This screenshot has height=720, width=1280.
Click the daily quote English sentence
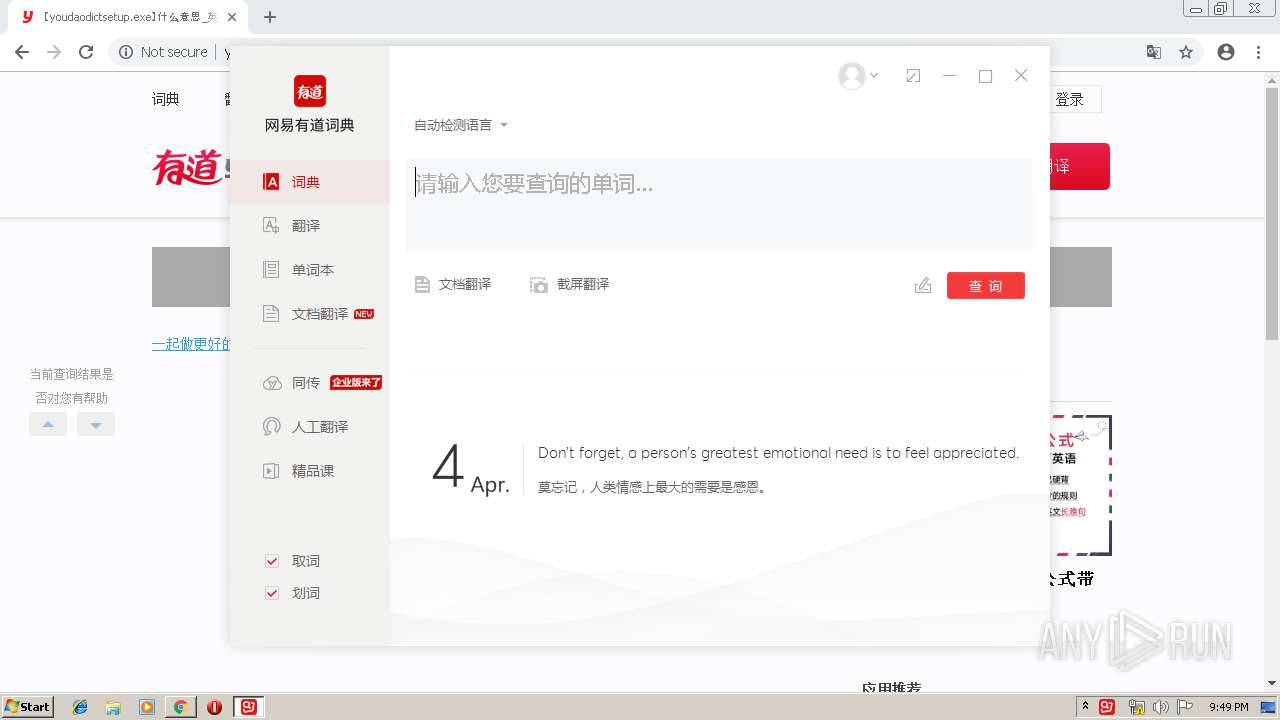778,453
